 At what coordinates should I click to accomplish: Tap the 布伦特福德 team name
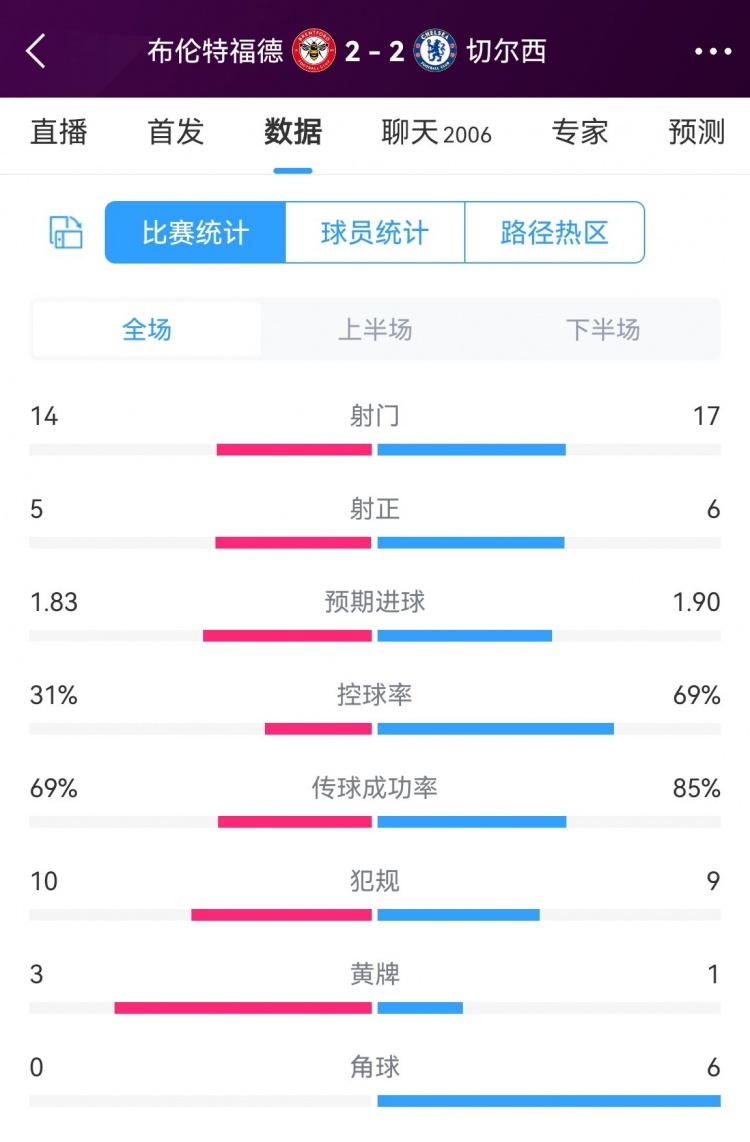(216, 51)
